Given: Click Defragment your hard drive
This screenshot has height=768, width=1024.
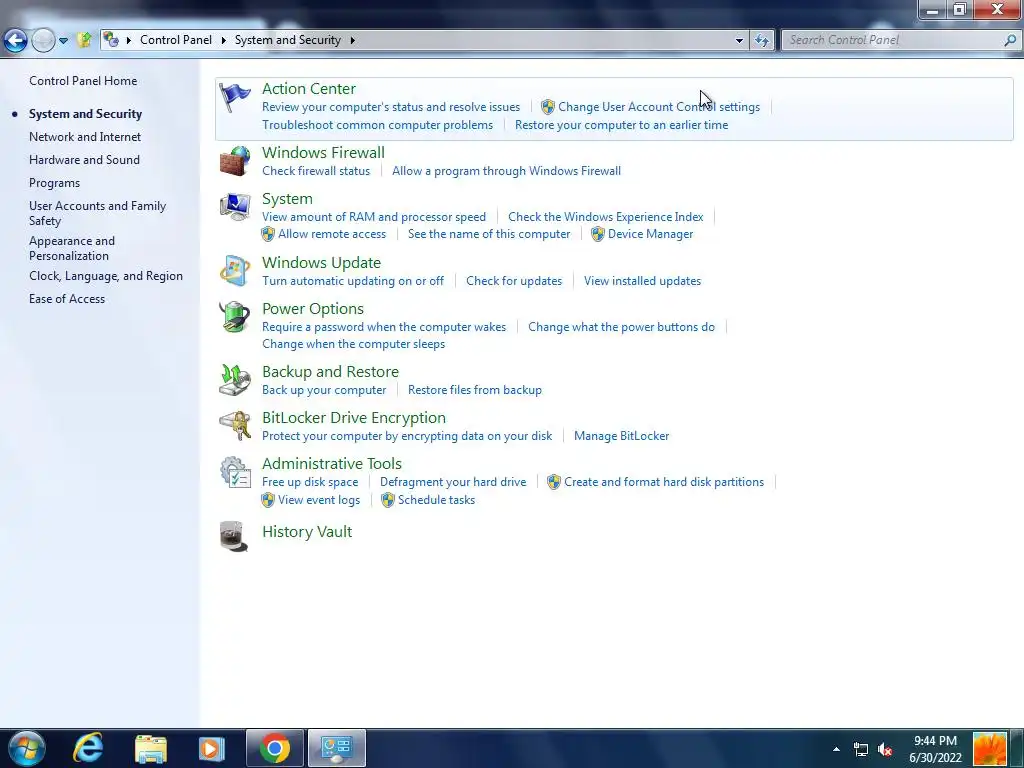Looking at the screenshot, I should tap(453, 481).
